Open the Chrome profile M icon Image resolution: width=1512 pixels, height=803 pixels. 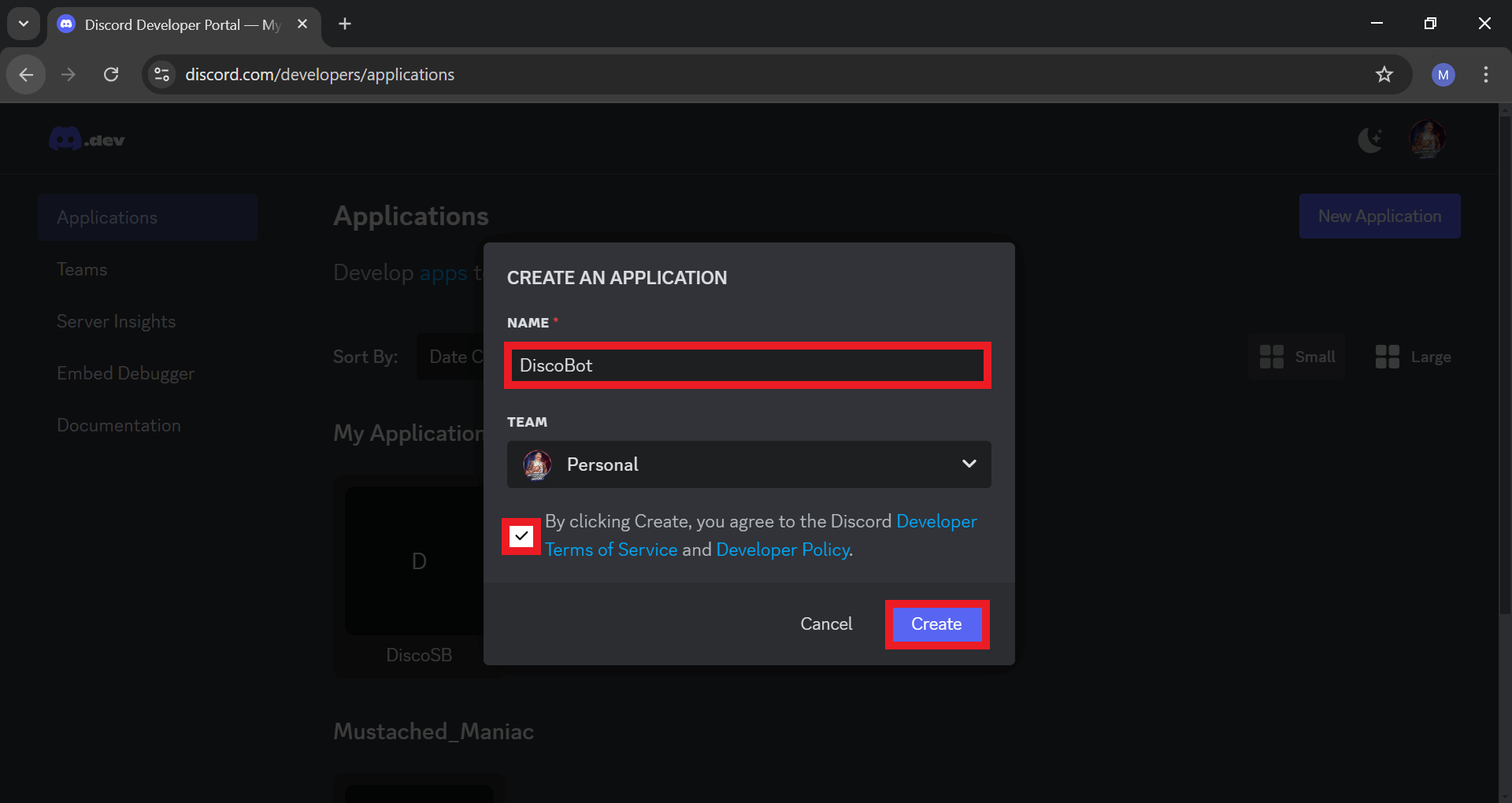click(1443, 75)
